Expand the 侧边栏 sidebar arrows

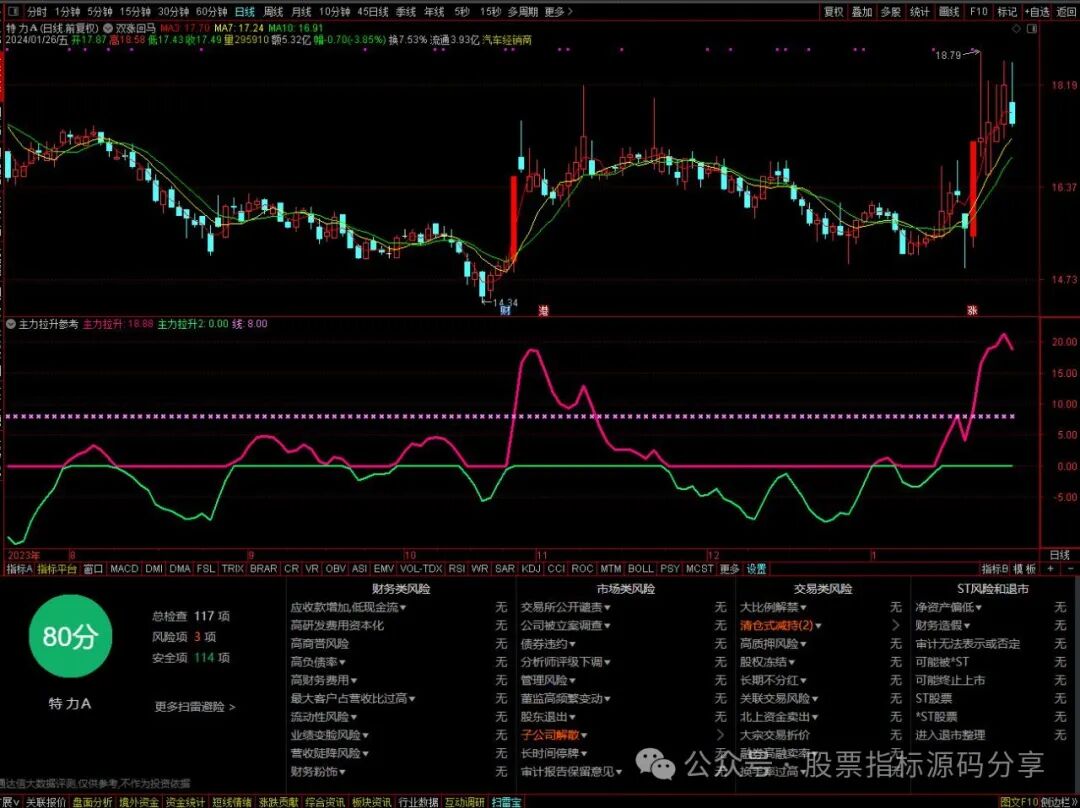click(x=1072, y=802)
